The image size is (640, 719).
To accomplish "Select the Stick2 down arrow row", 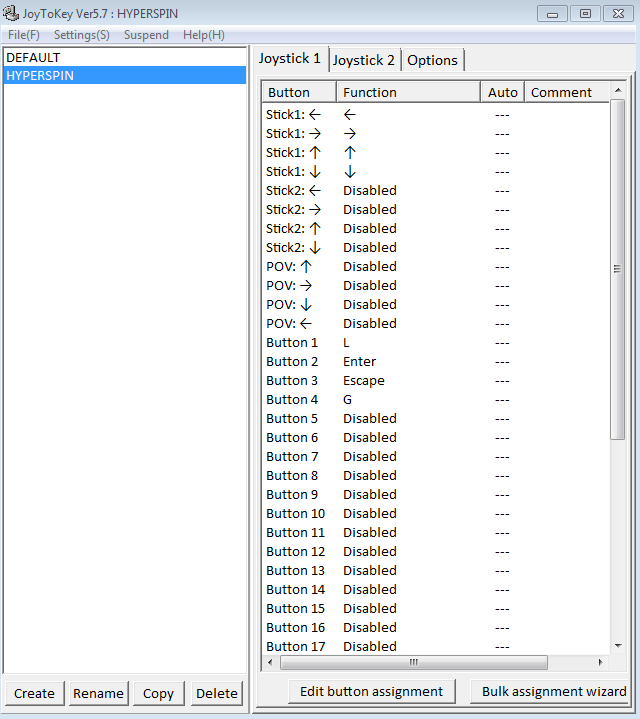I will (436, 248).
